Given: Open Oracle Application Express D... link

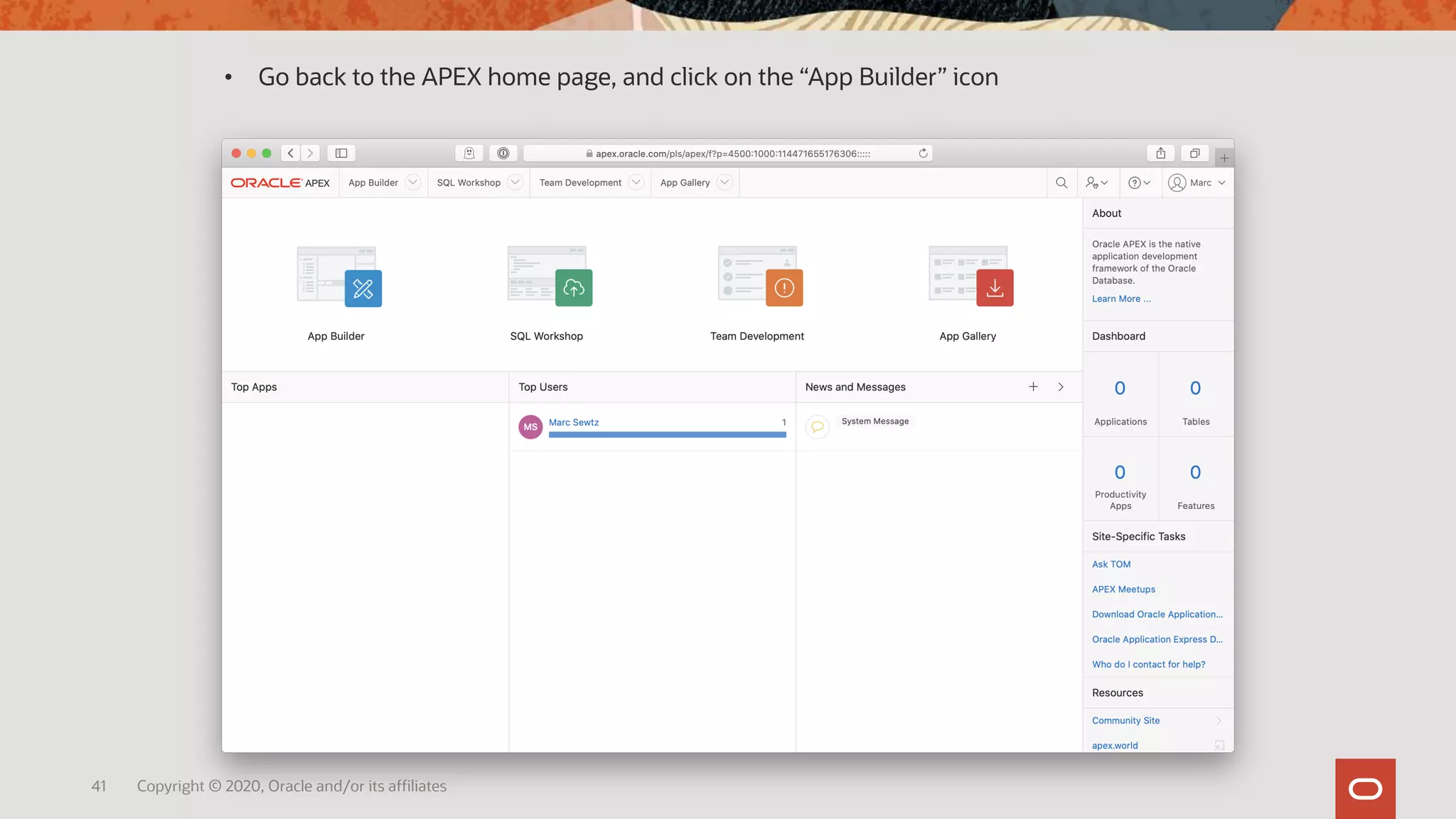Looking at the screenshot, I should (x=1157, y=639).
